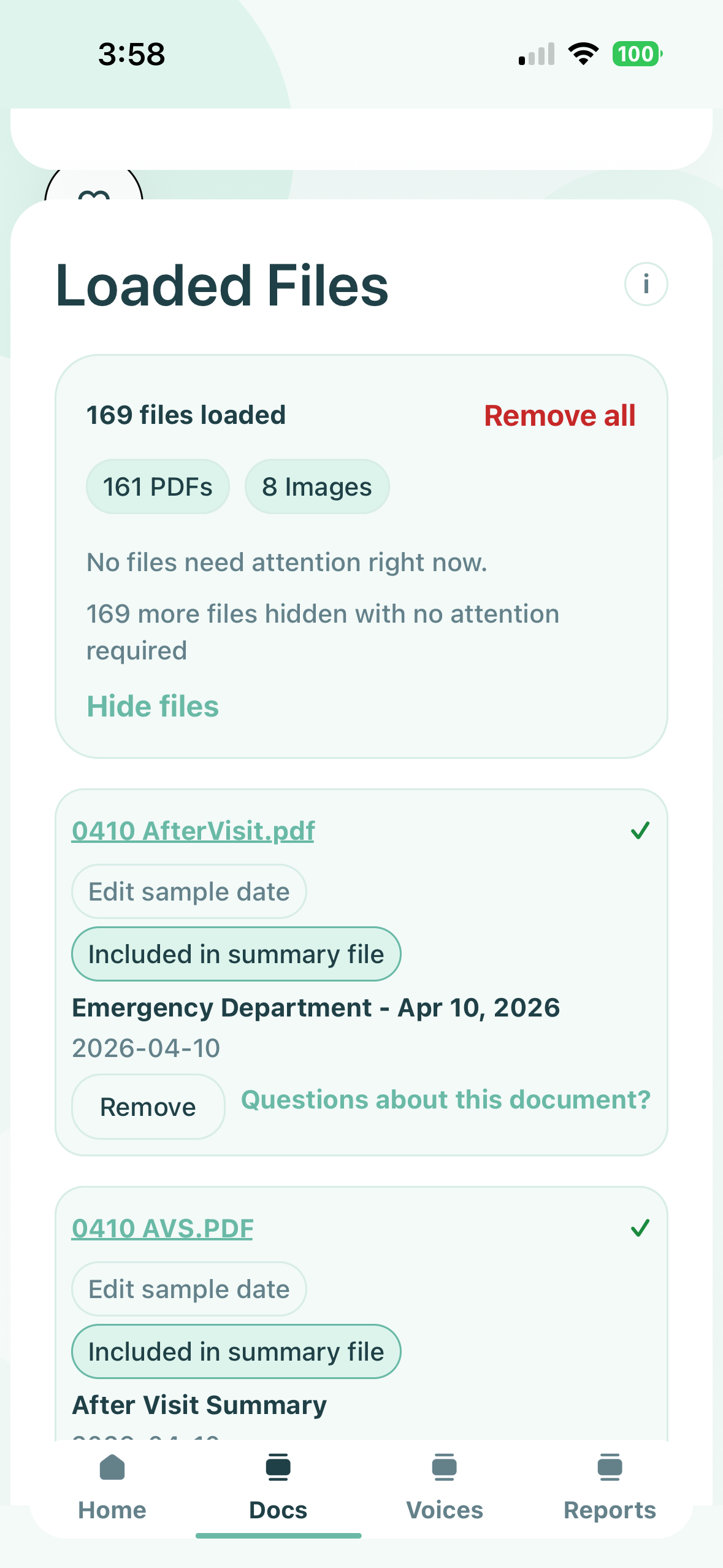Image resolution: width=723 pixels, height=1568 pixels.
Task: Toggle 'Included in summary file' for 0410 AfterVisit.pdf
Action: coord(236,954)
